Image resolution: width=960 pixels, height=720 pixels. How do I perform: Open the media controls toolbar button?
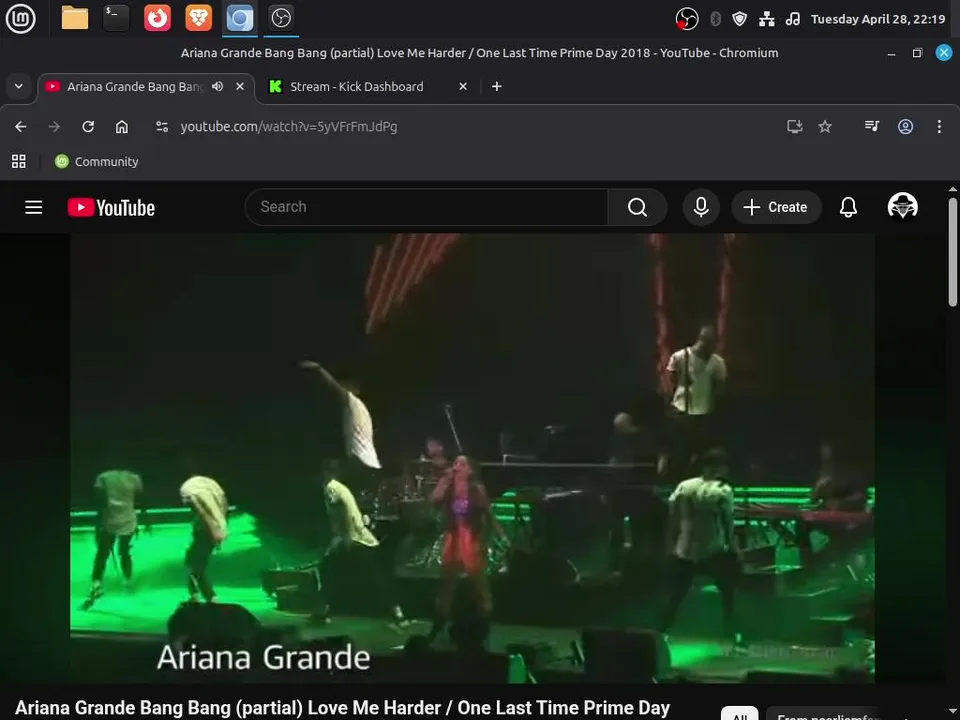click(871, 126)
